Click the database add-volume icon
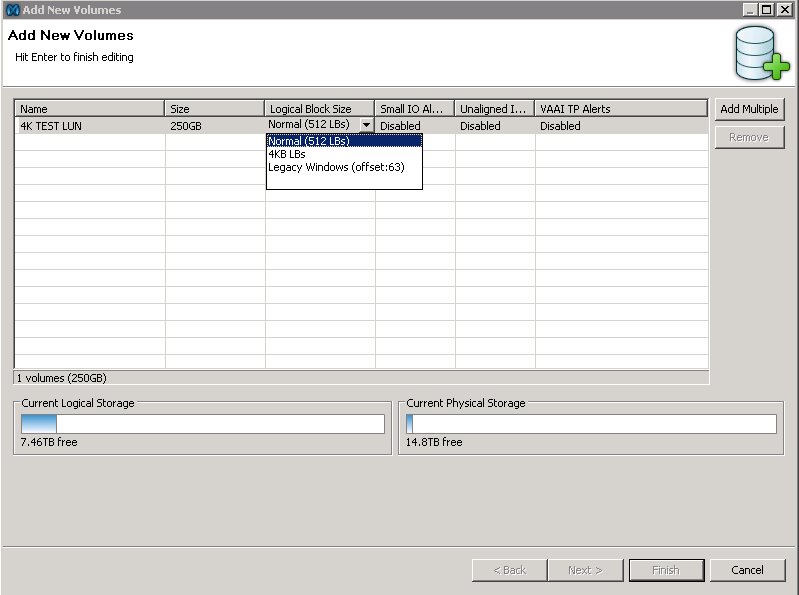Image resolution: width=799 pixels, height=595 pixels. pyautogui.click(x=762, y=53)
